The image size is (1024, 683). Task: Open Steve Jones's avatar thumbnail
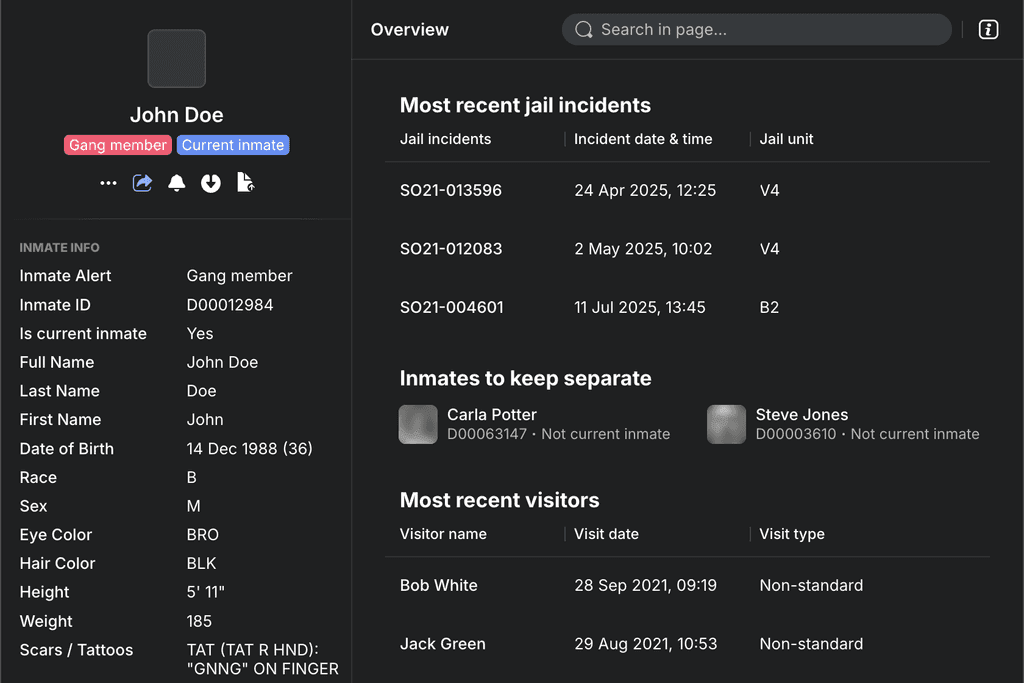(726, 424)
